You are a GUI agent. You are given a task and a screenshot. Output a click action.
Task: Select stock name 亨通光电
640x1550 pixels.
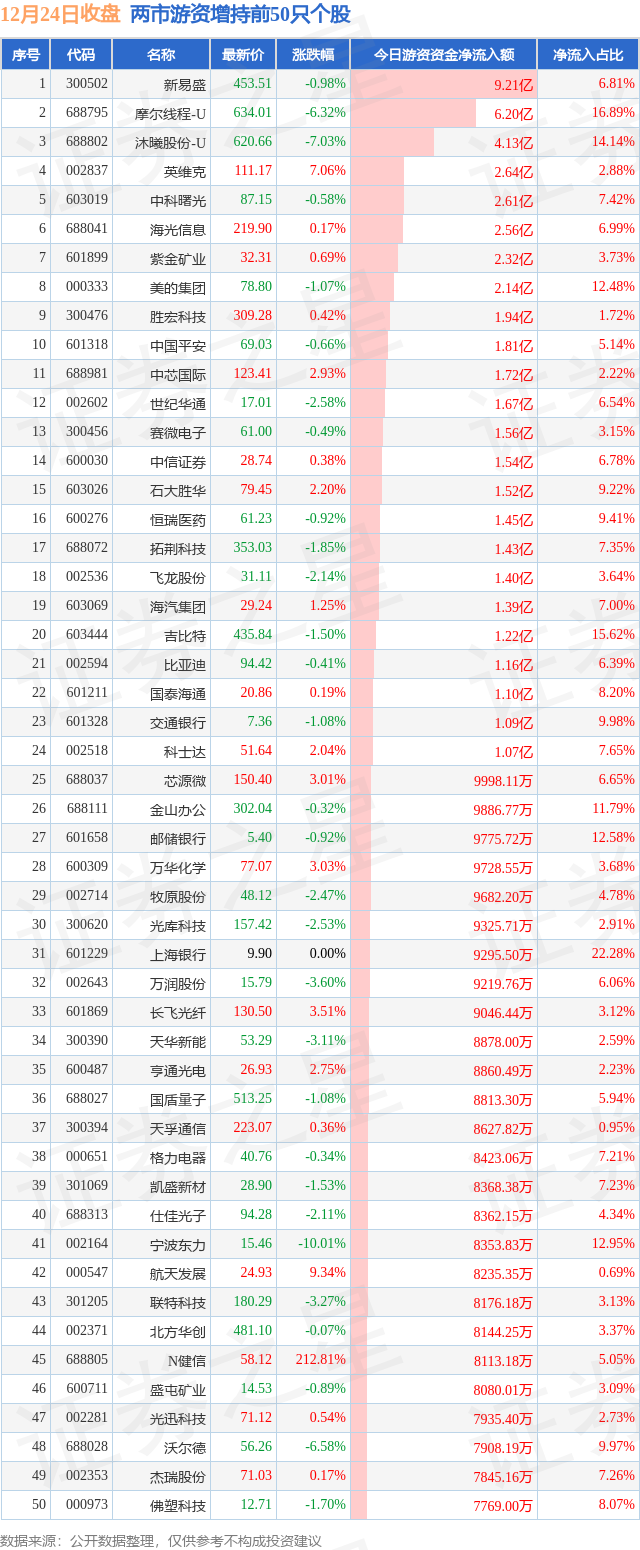tap(178, 1070)
